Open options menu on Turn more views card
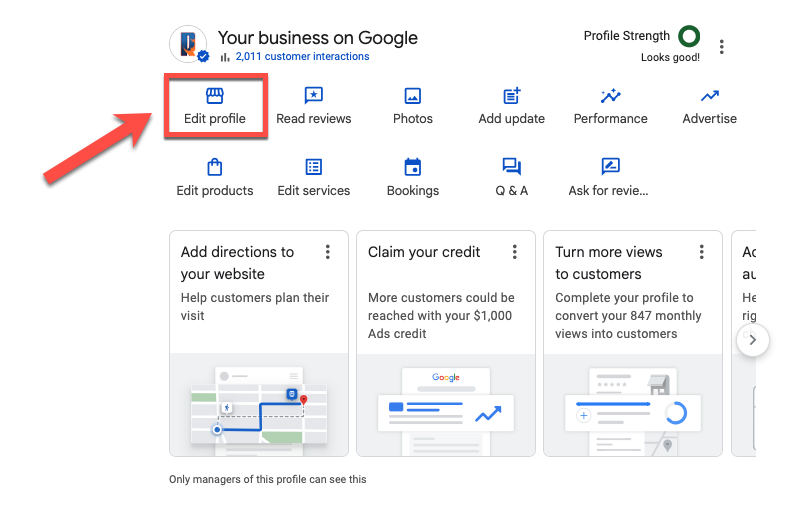809x511 pixels. pos(702,252)
